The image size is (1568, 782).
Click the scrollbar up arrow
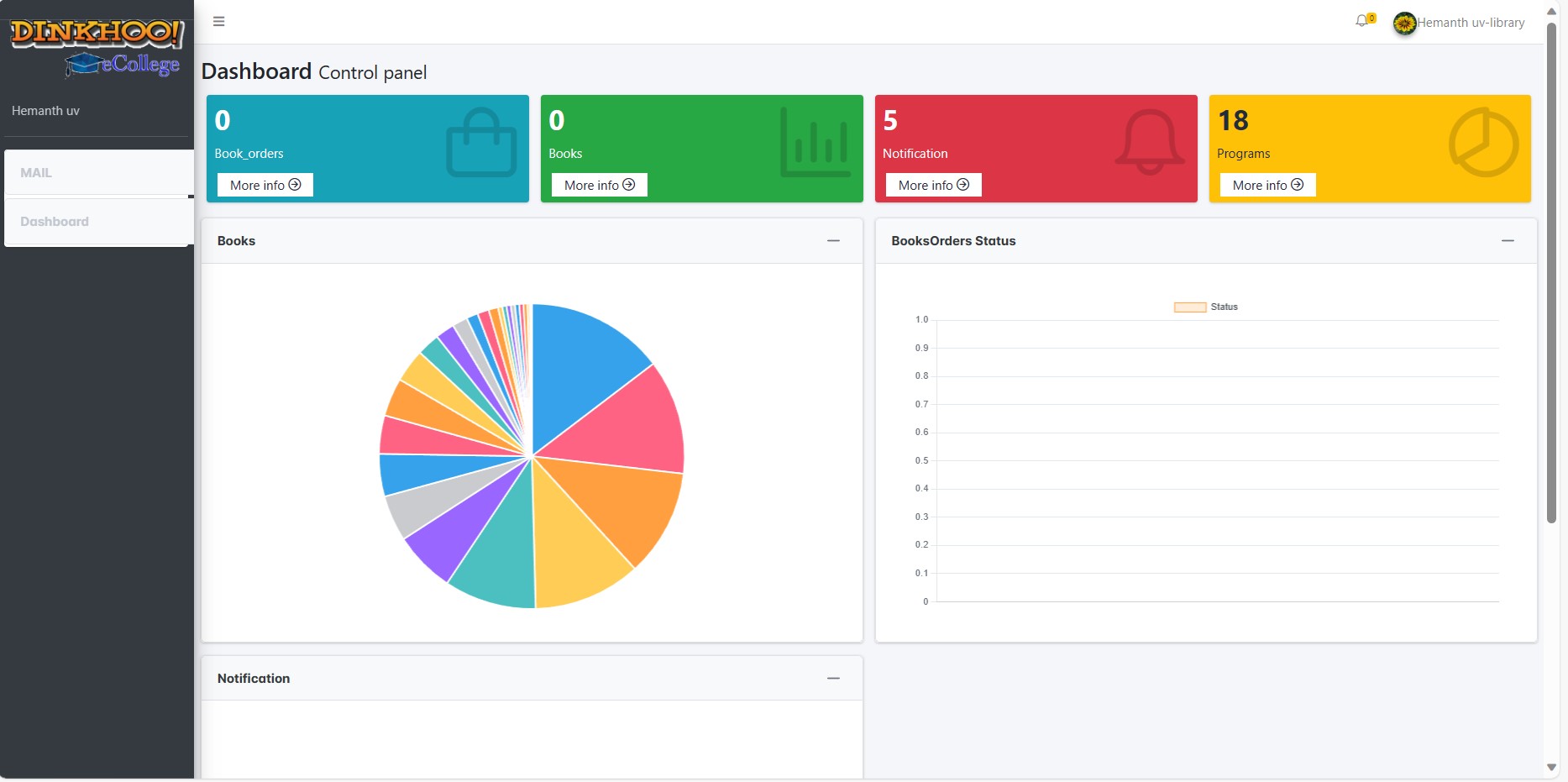pyautogui.click(x=1552, y=11)
